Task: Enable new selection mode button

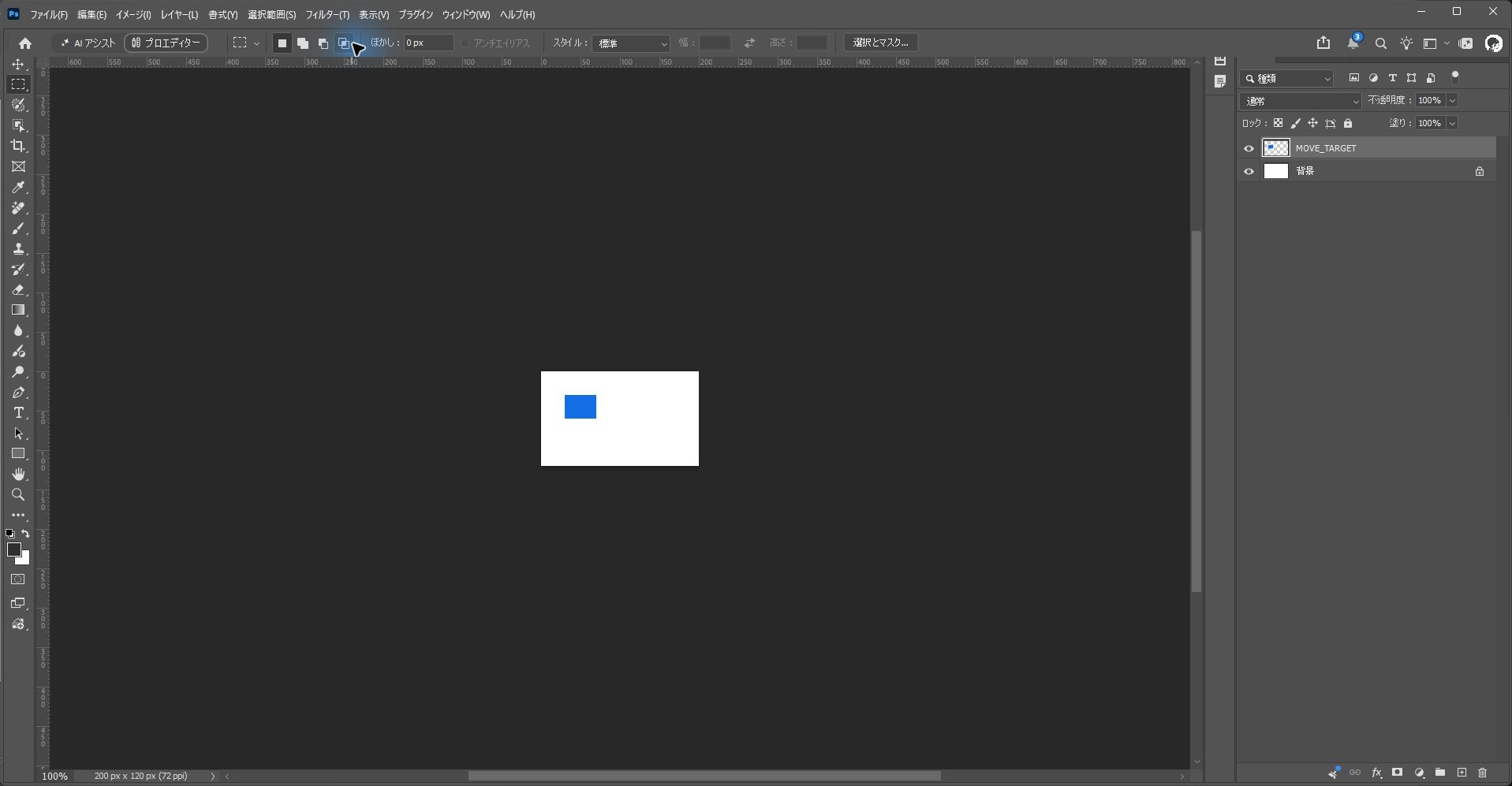Action: (282, 43)
